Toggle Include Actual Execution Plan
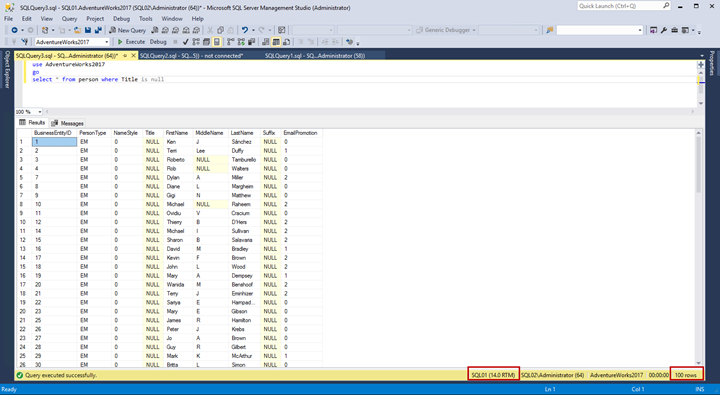720x395 pixels. (x=231, y=42)
